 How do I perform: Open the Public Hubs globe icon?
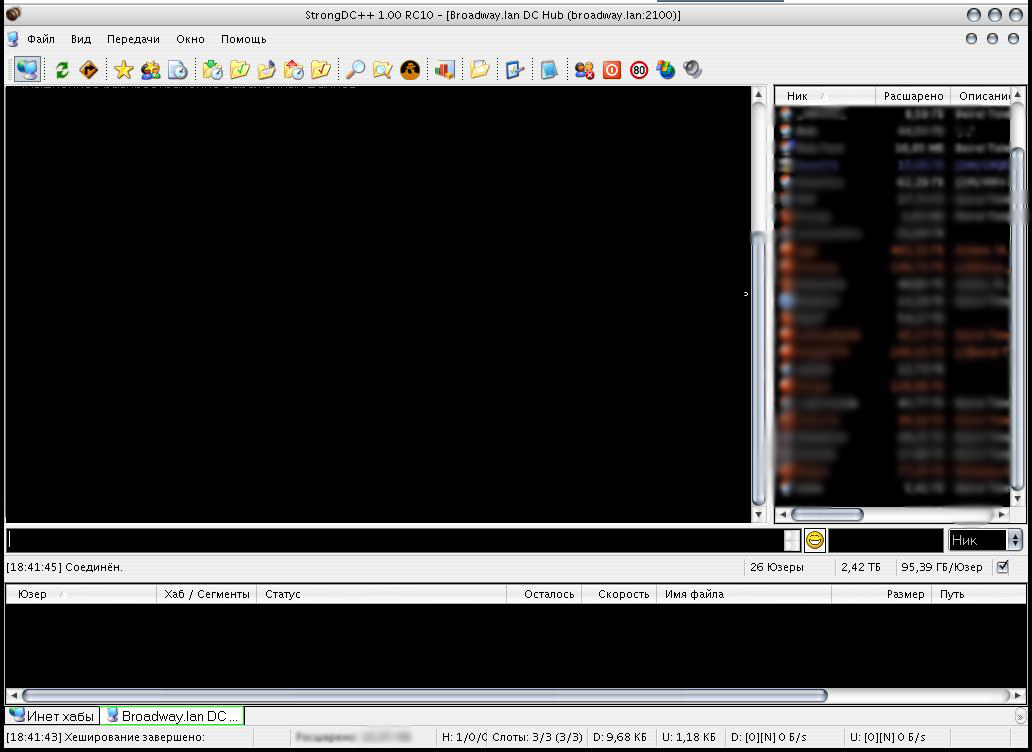[x=28, y=69]
